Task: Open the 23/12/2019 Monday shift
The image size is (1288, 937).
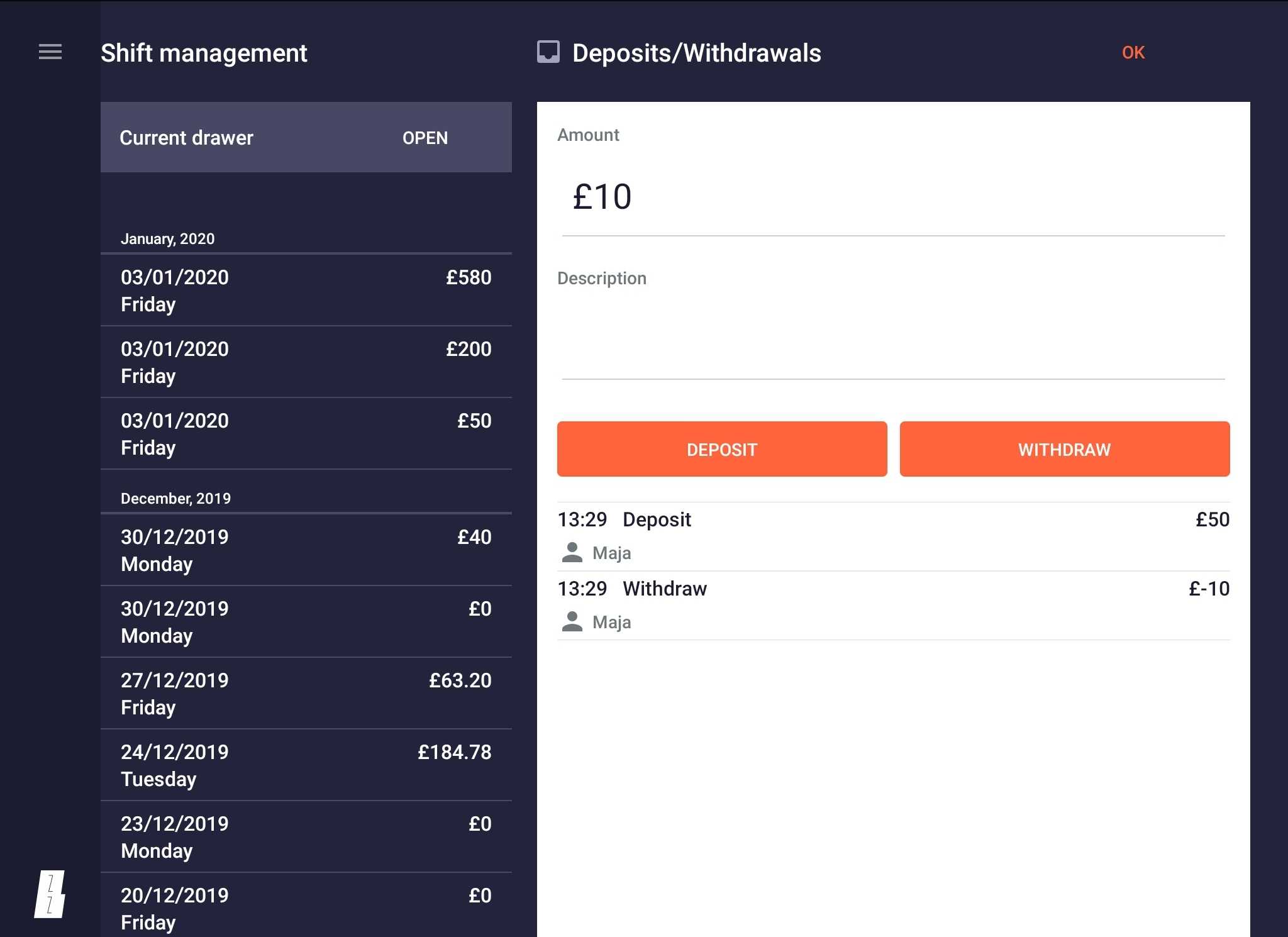Action: tap(306, 837)
